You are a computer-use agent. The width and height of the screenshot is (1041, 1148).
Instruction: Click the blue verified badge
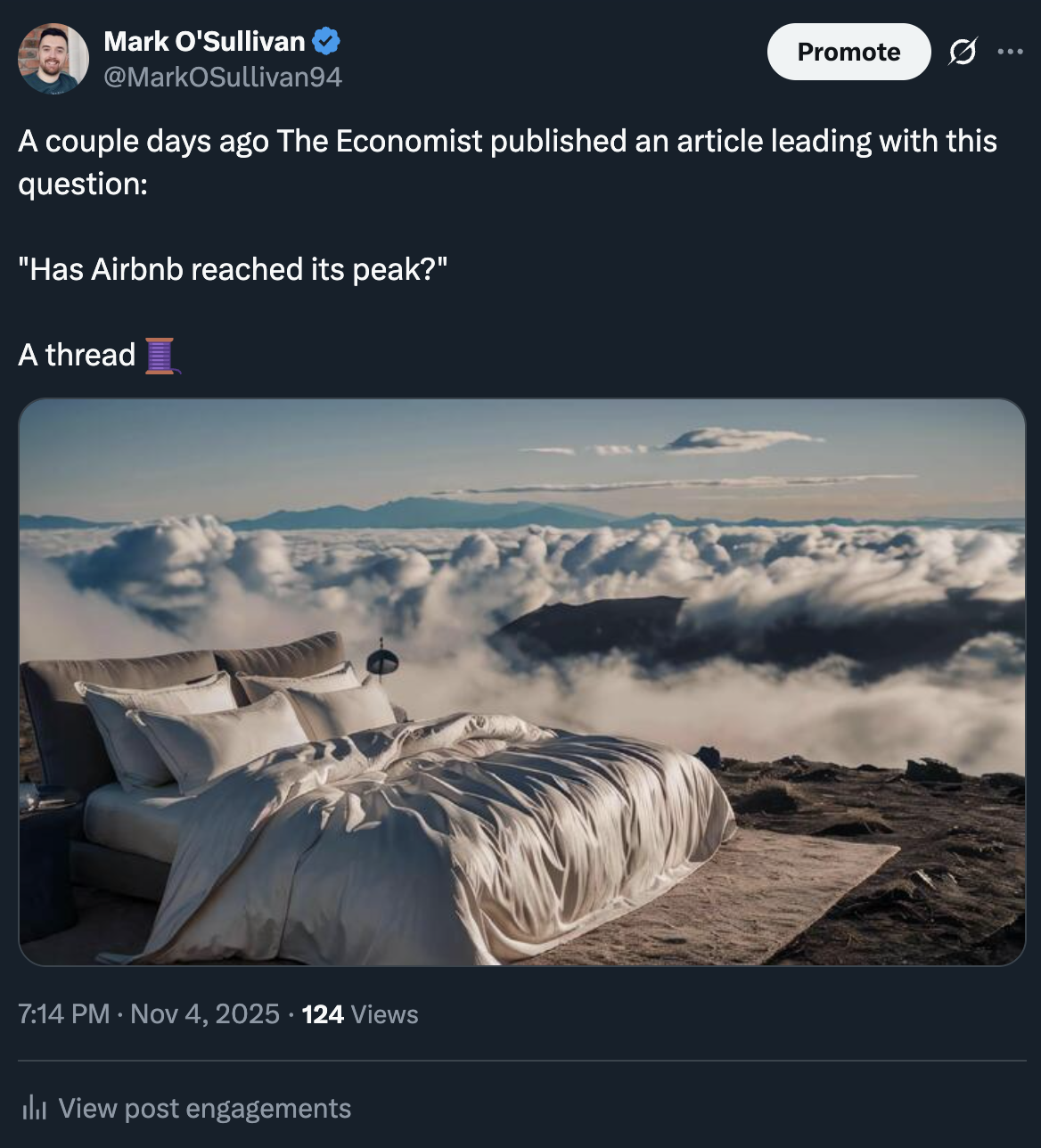tap(325, 41)
